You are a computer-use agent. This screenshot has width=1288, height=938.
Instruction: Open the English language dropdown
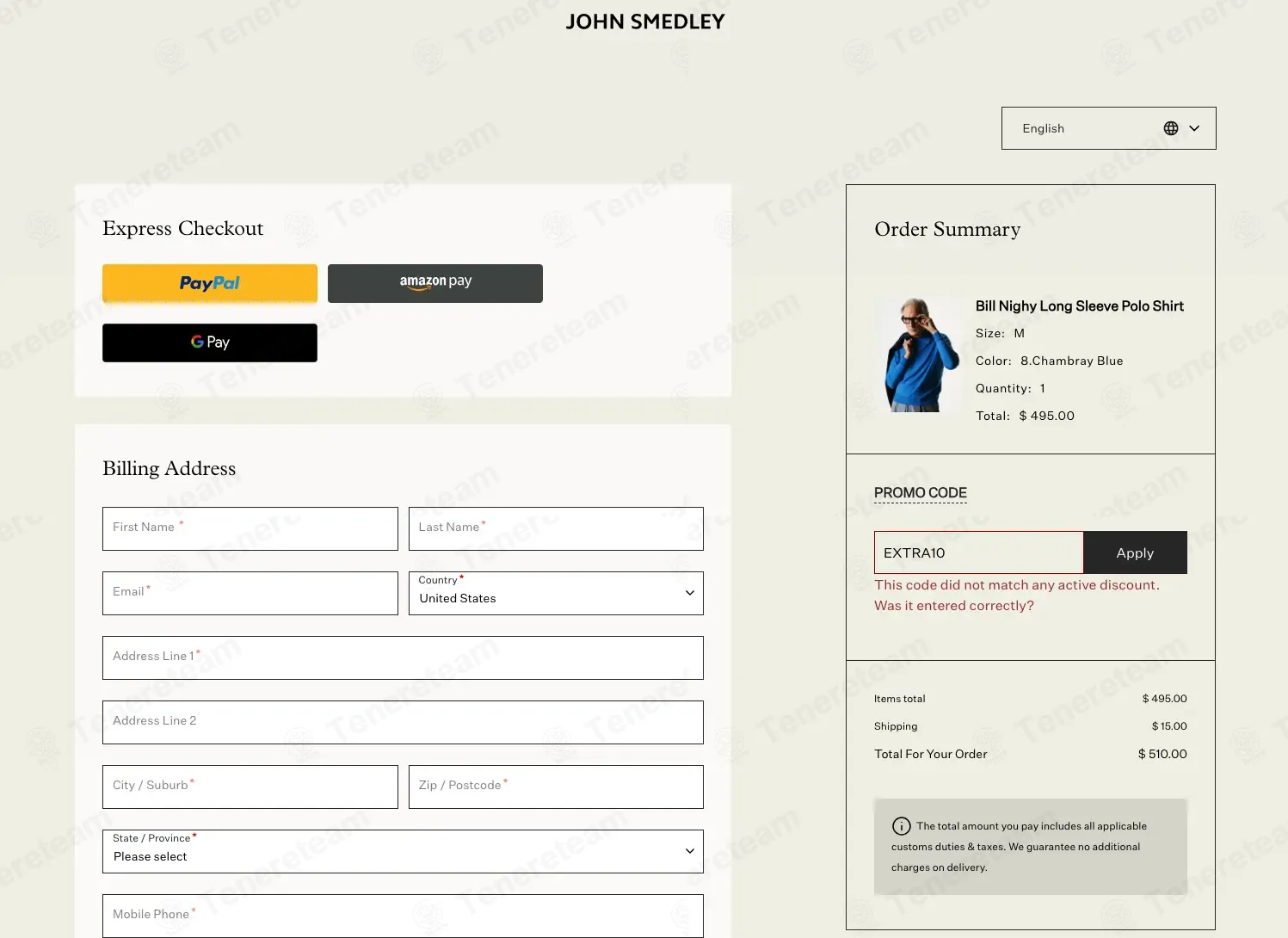[x=1108, y=128]
